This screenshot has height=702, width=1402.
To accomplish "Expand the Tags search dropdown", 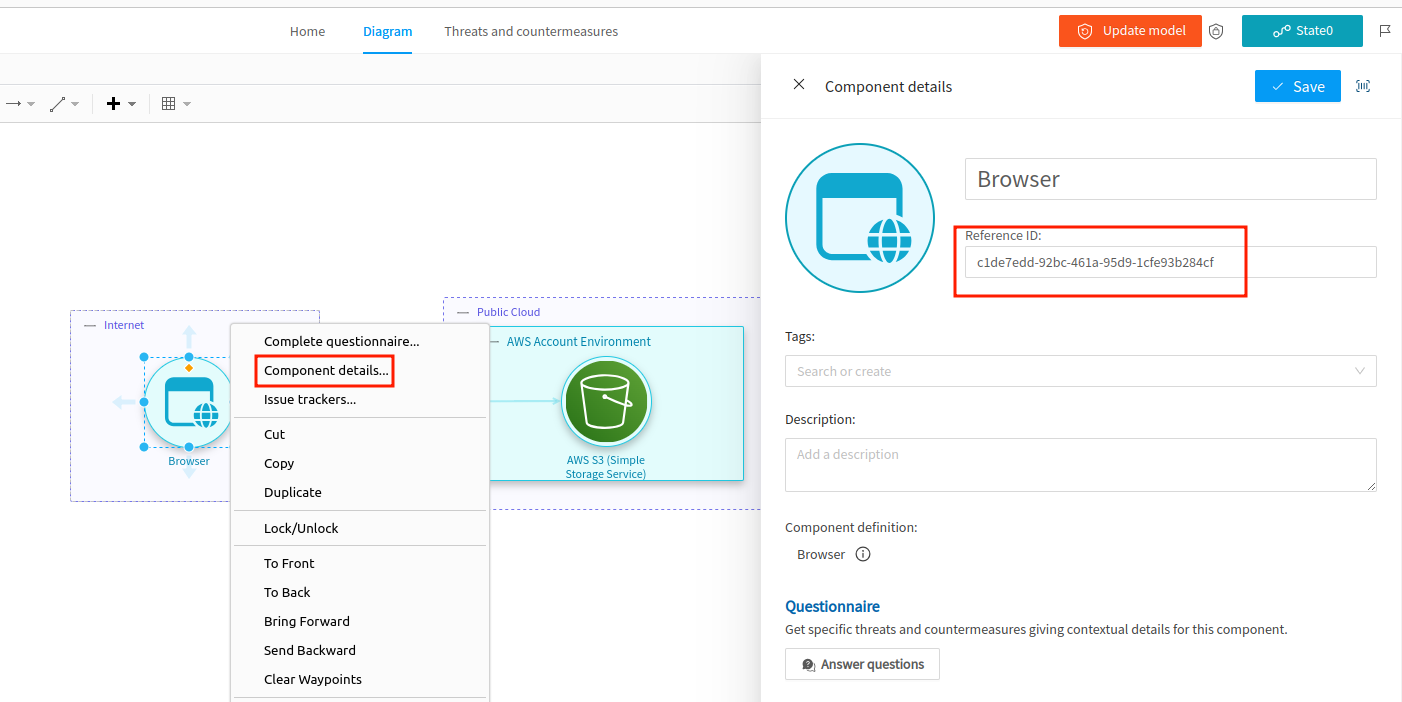I will [1360, 371].
